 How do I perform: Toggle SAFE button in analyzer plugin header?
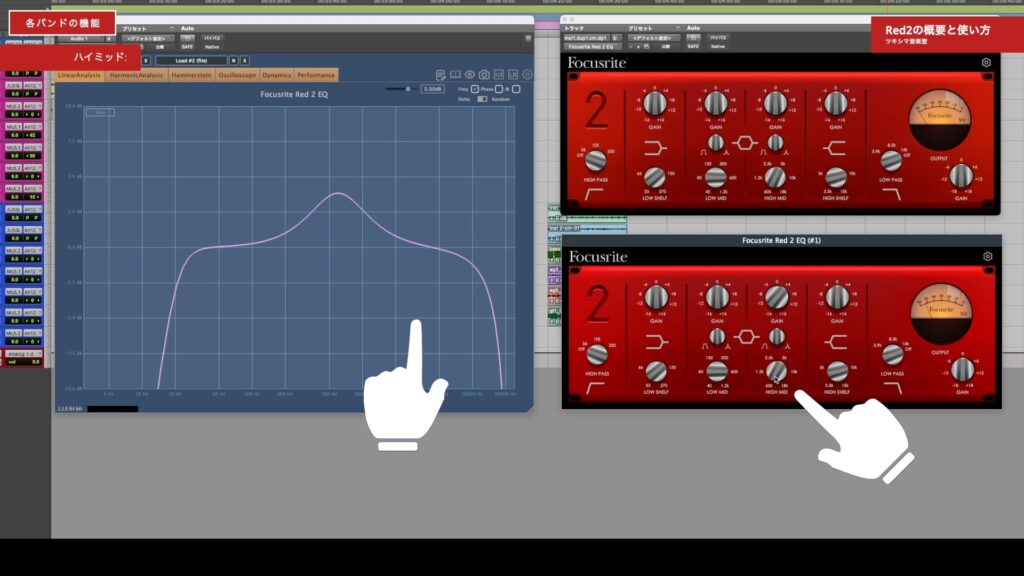(187, 47)
